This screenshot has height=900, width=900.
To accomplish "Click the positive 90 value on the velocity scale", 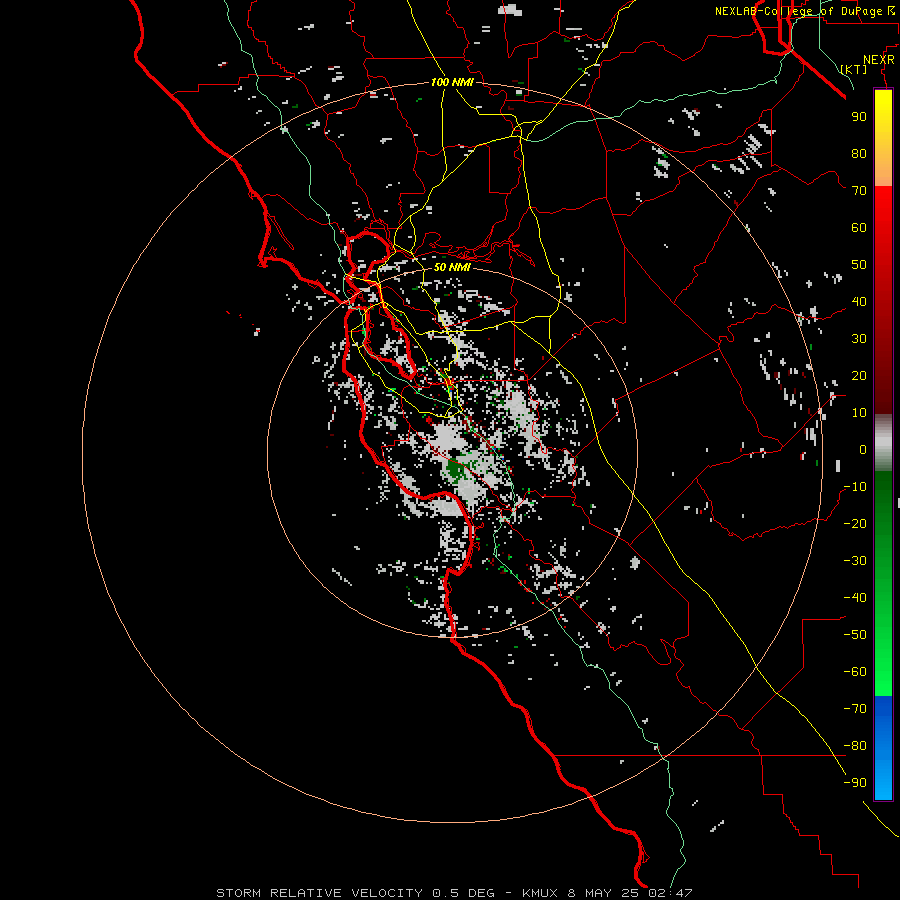I will click(859, 117).
